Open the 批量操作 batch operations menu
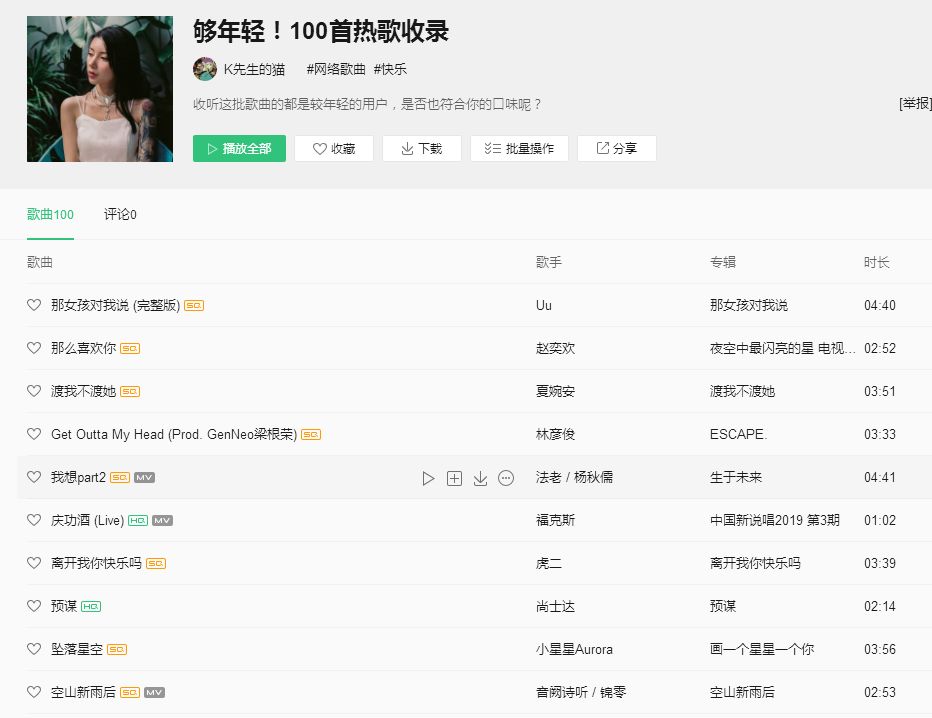This screenshot has height=718, width=932. [x=519, y=149]
